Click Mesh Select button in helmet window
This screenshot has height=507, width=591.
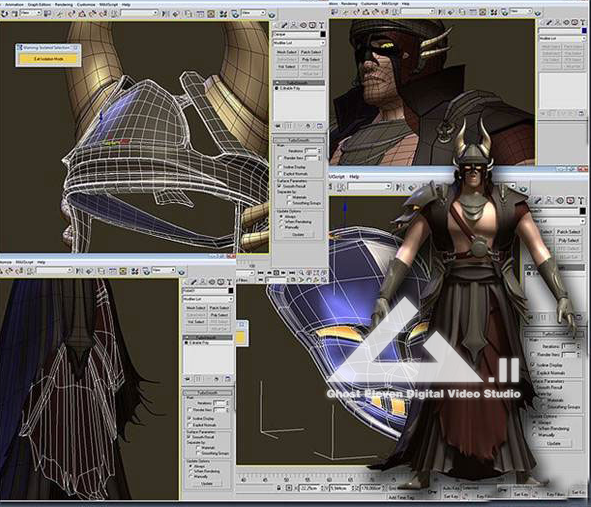286,52
